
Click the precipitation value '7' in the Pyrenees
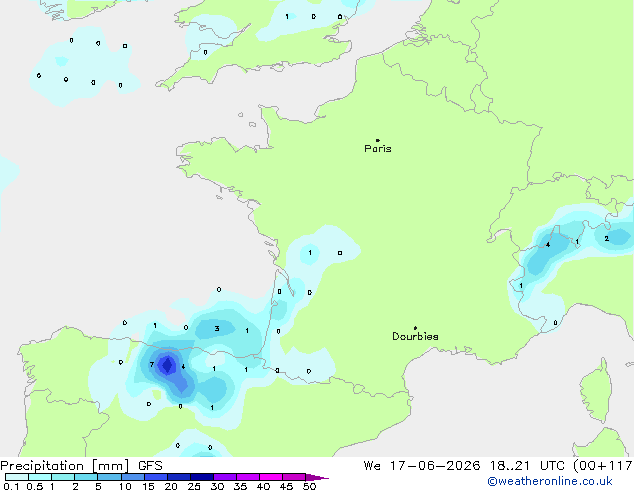pyautogui.click(x=152, y=365)
